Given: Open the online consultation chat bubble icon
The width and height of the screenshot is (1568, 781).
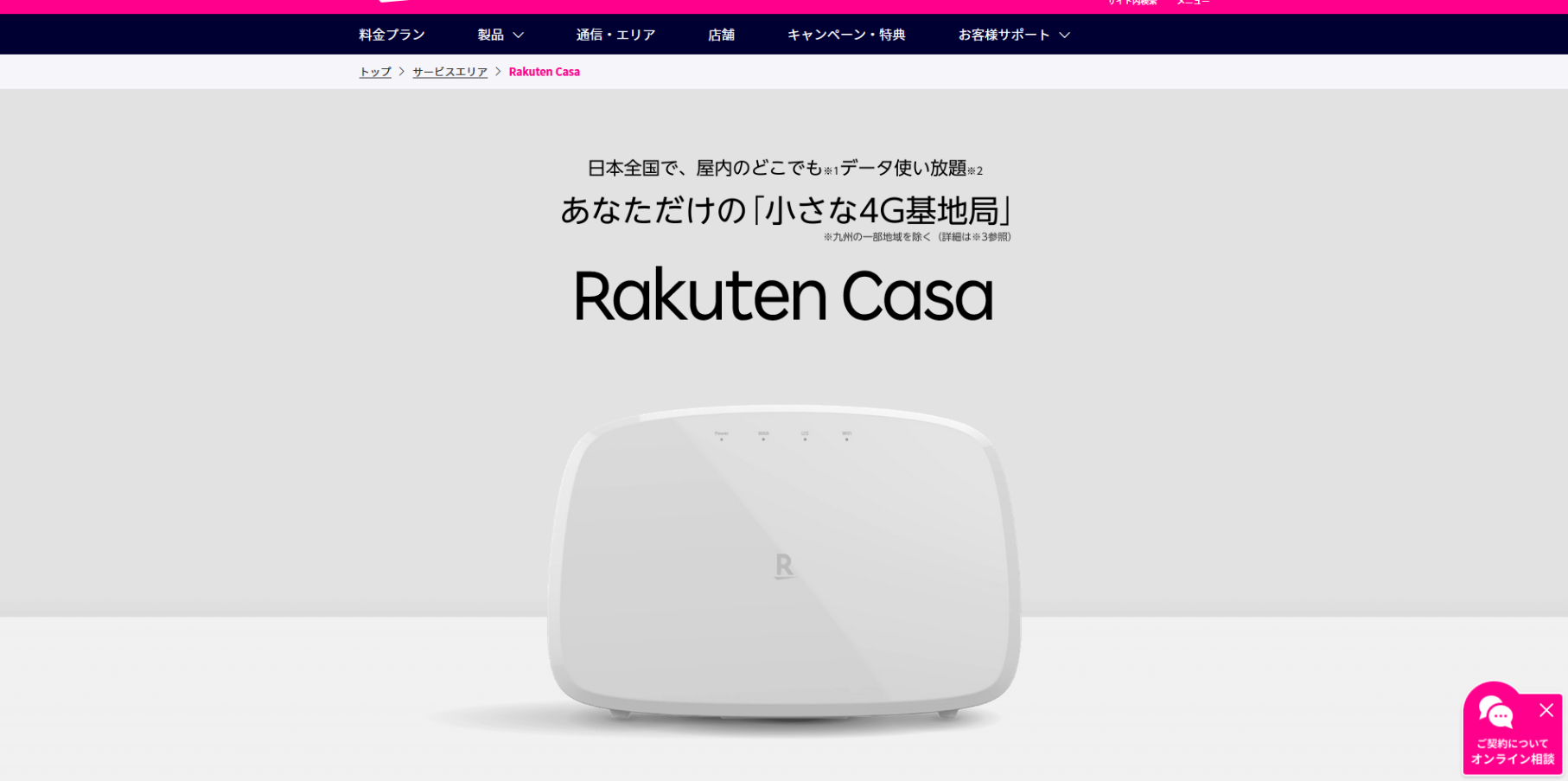Looking at the screenshot, I should click(x=1495, y=713).
